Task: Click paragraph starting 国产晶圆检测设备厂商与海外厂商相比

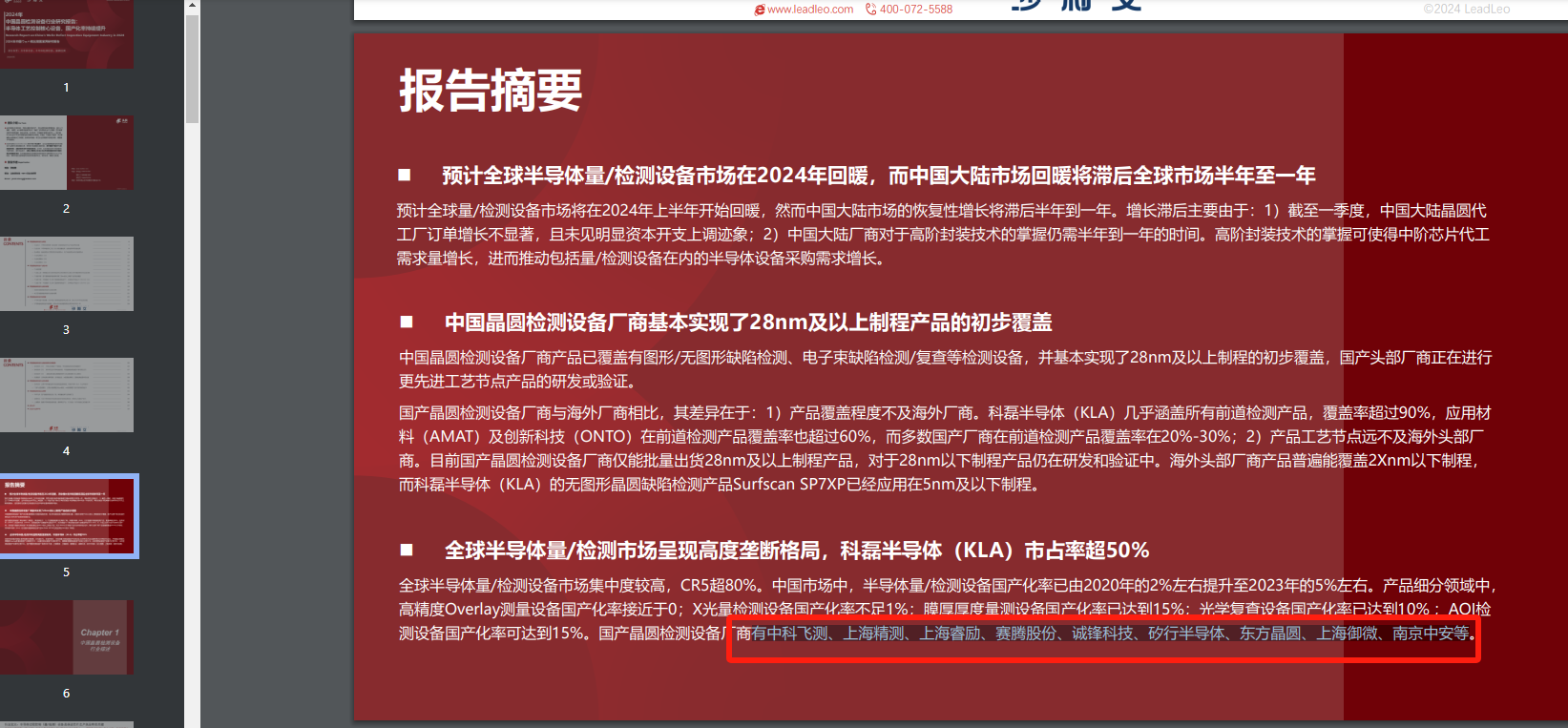Action: [x=945, y=448]
